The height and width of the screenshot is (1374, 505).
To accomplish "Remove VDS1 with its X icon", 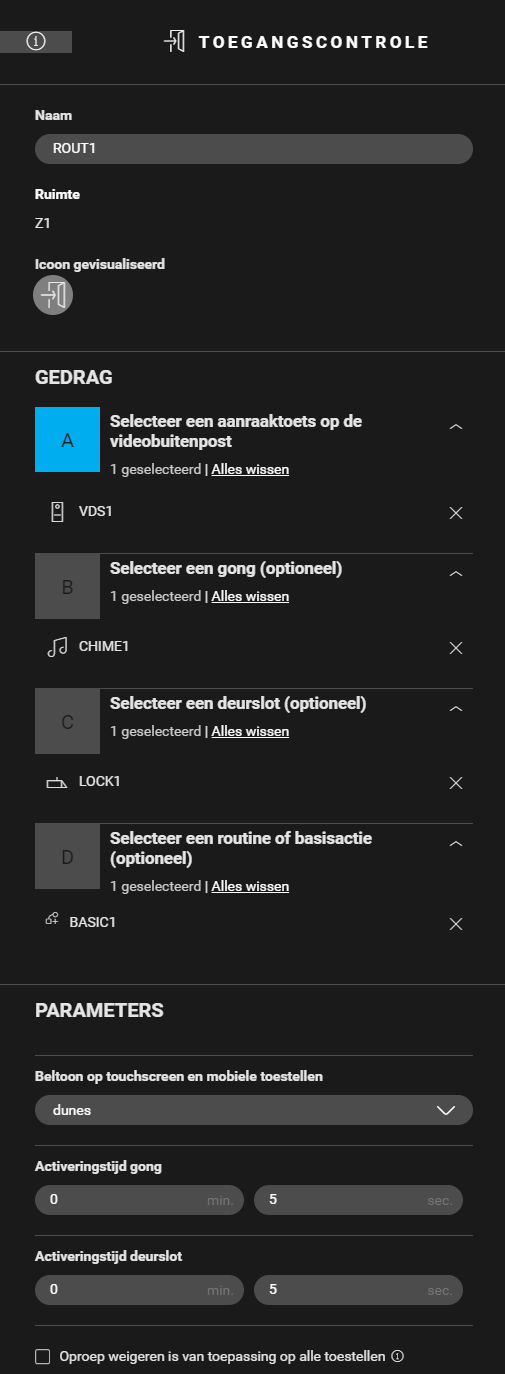I will pyautogui.click(x=456, y=513).
